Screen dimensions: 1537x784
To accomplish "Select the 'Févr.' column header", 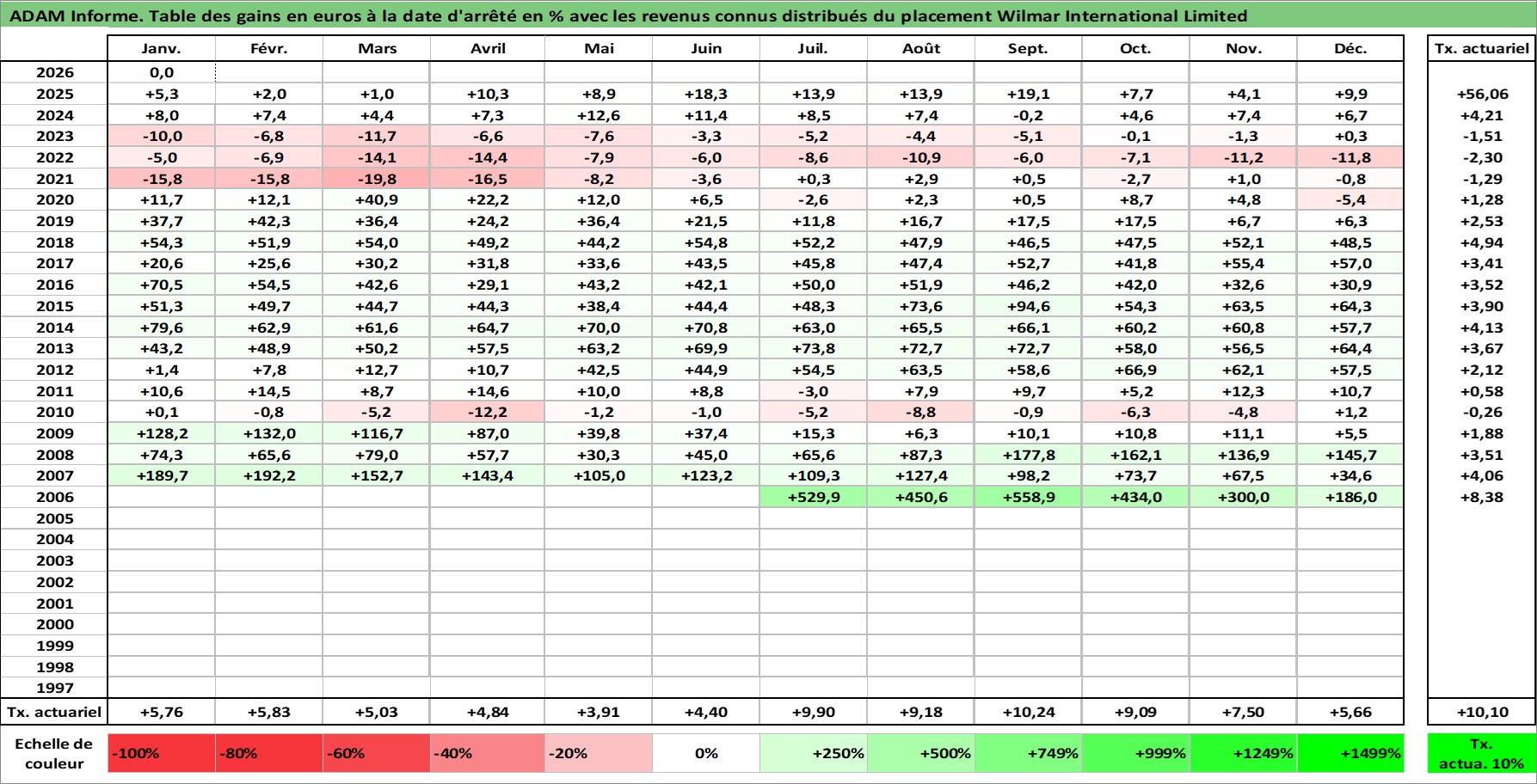I will (269, 49).
